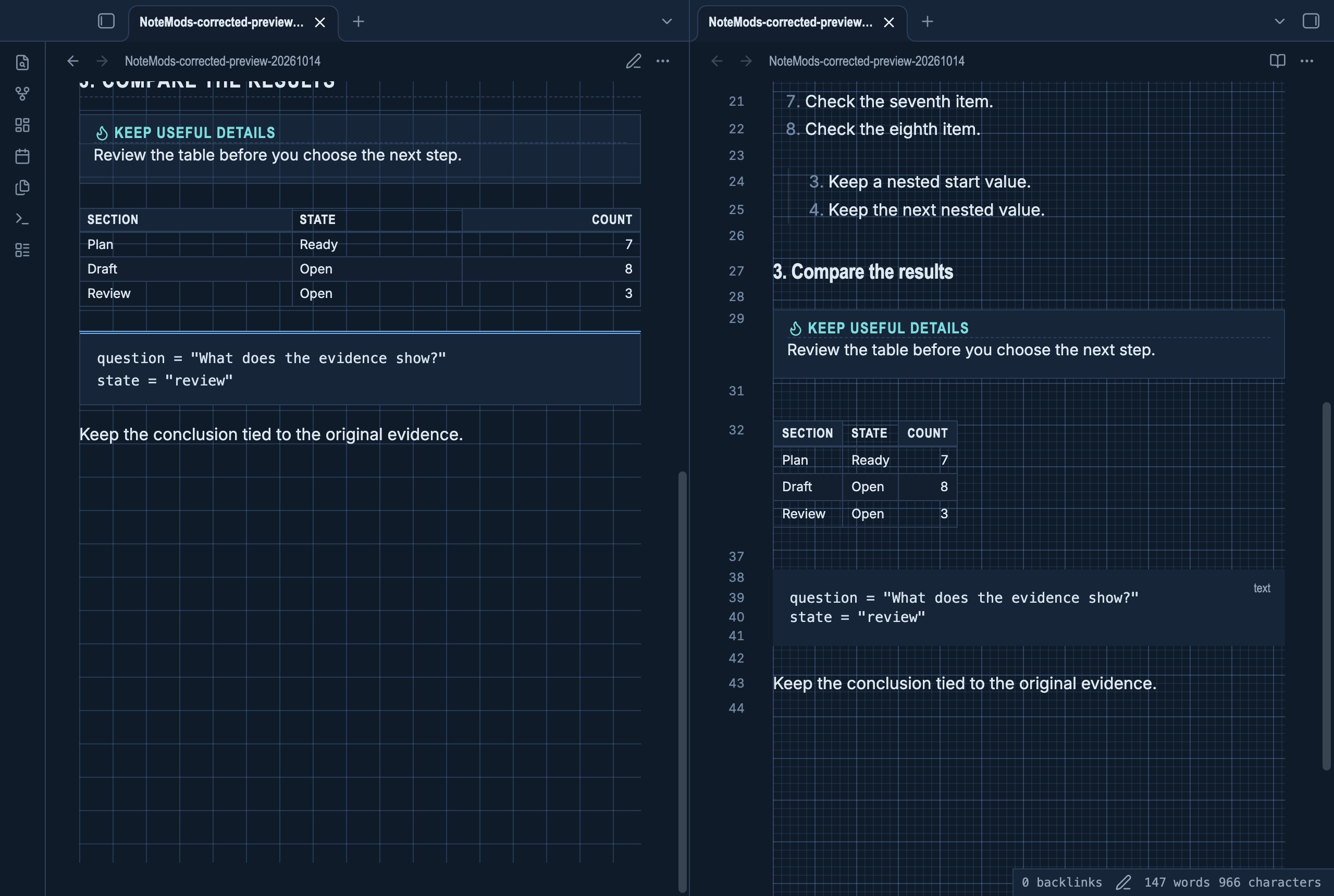Expand the left tab group list chevron
1334x896 pixels.
[x=666, y=22]
